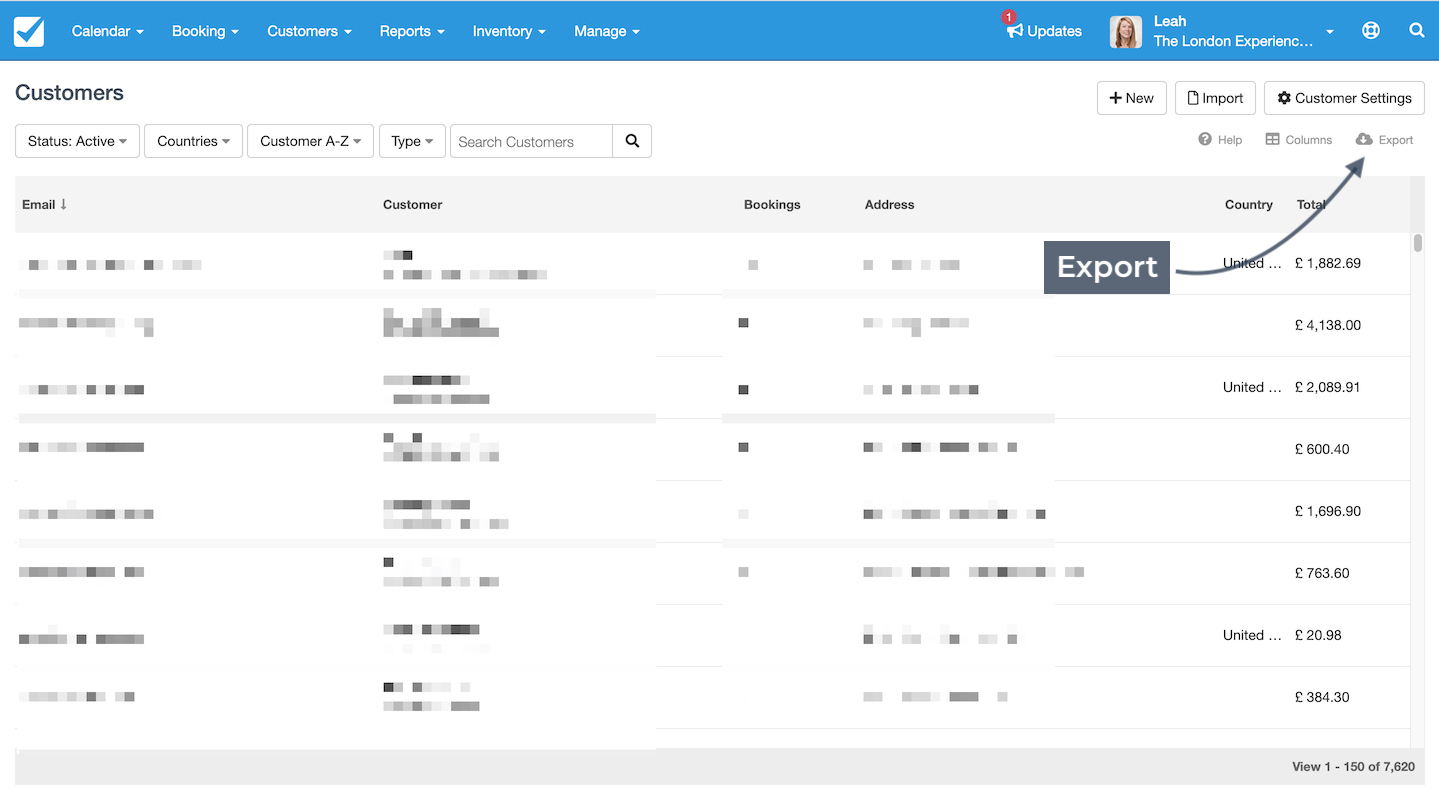The image size is (1439, 789).
Task: Click The London Experience account name
Action: 1233,41
